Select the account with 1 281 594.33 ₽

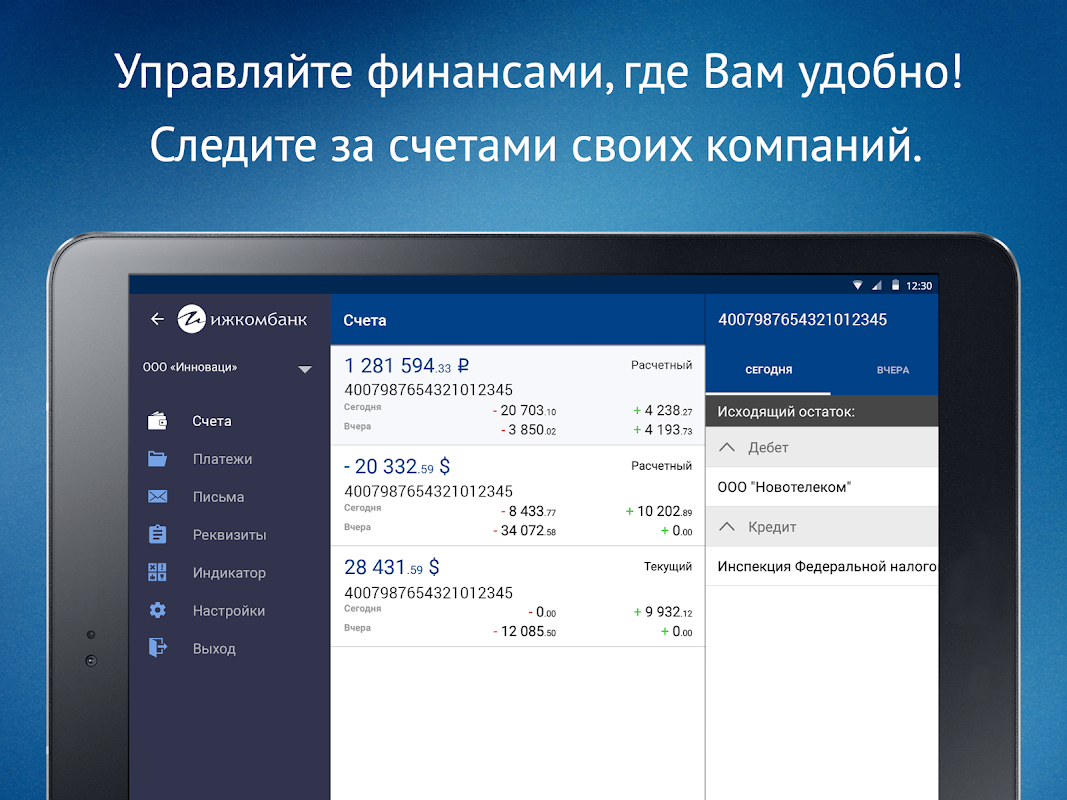517,395
